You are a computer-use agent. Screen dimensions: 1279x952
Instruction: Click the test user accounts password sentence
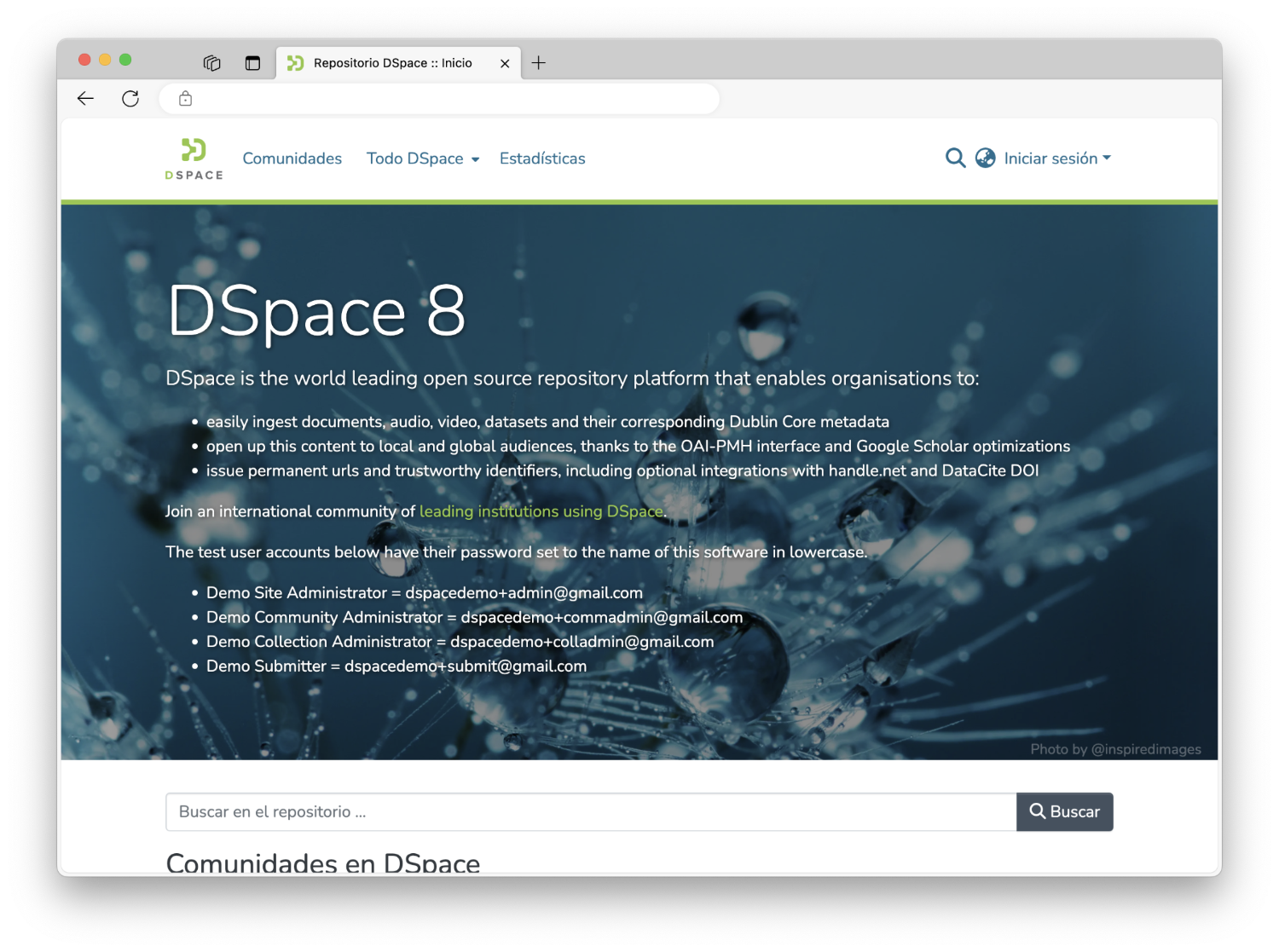point(517,552)
